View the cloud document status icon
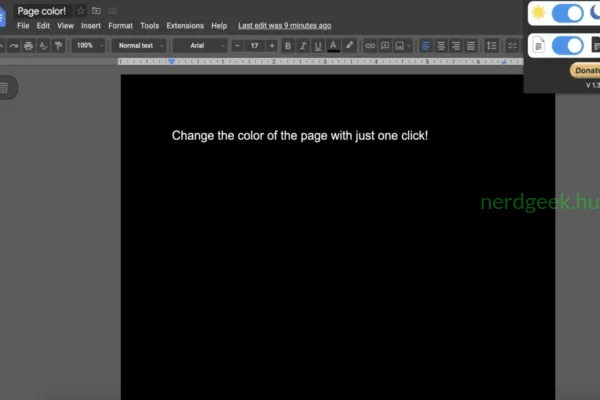This screenshot has height=400, width=600. [112, 11]
